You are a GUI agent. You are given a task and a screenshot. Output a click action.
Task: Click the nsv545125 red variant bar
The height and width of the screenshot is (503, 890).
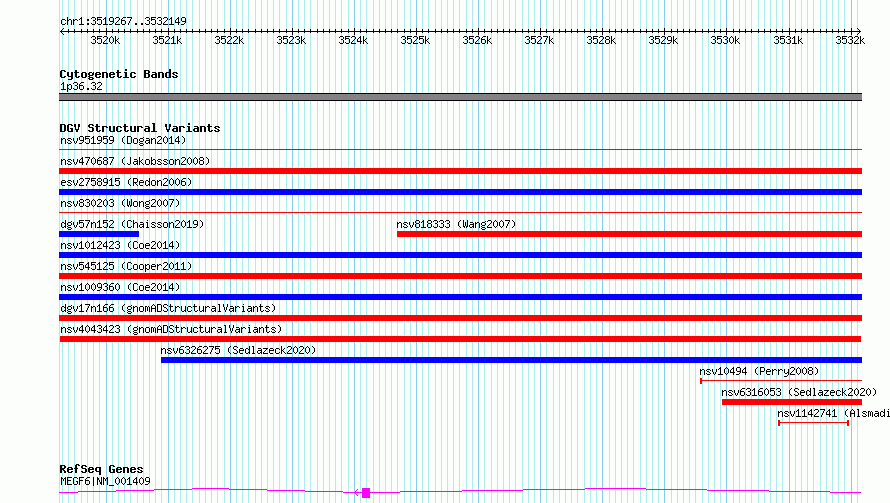pyautogui.click(x=460, y=276)
